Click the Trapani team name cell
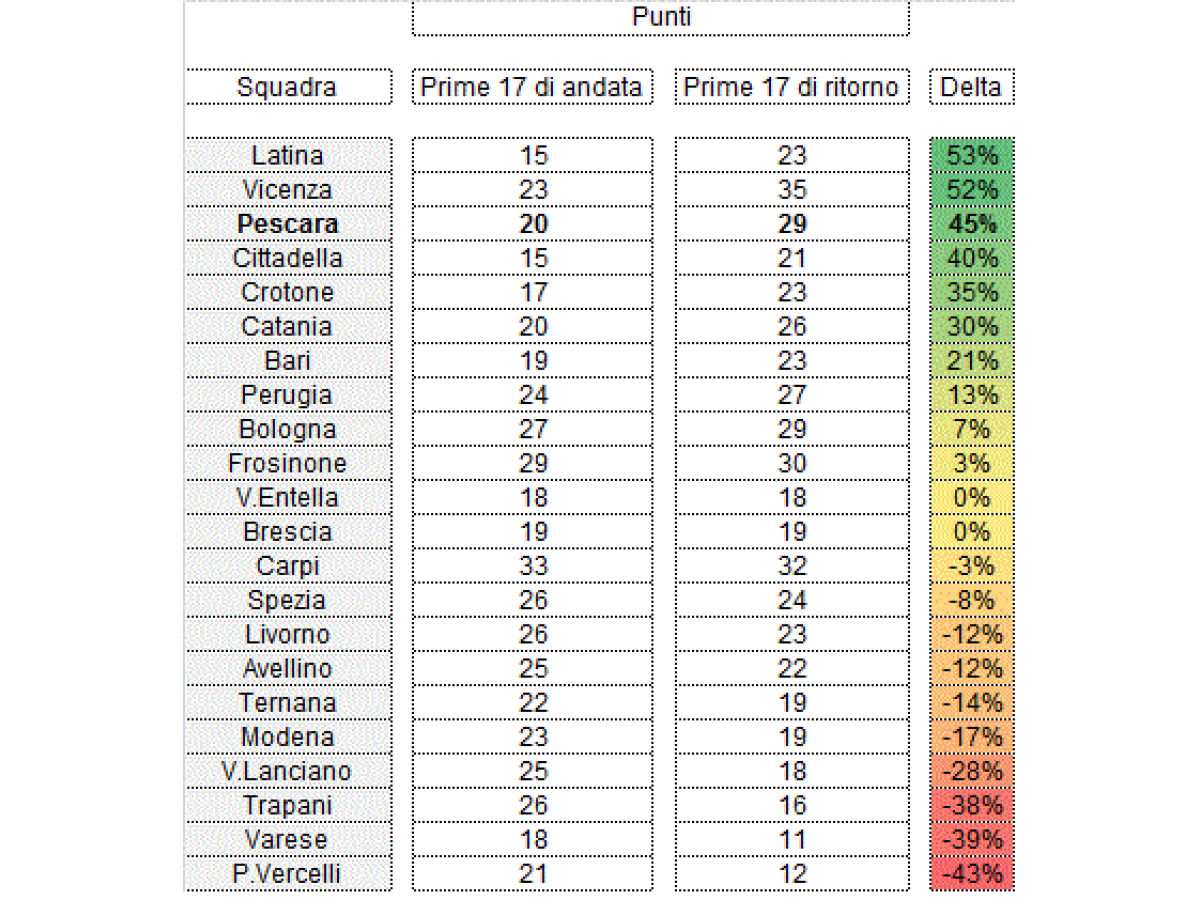This screenshot has height=900, width=1200. click(287, 806)
